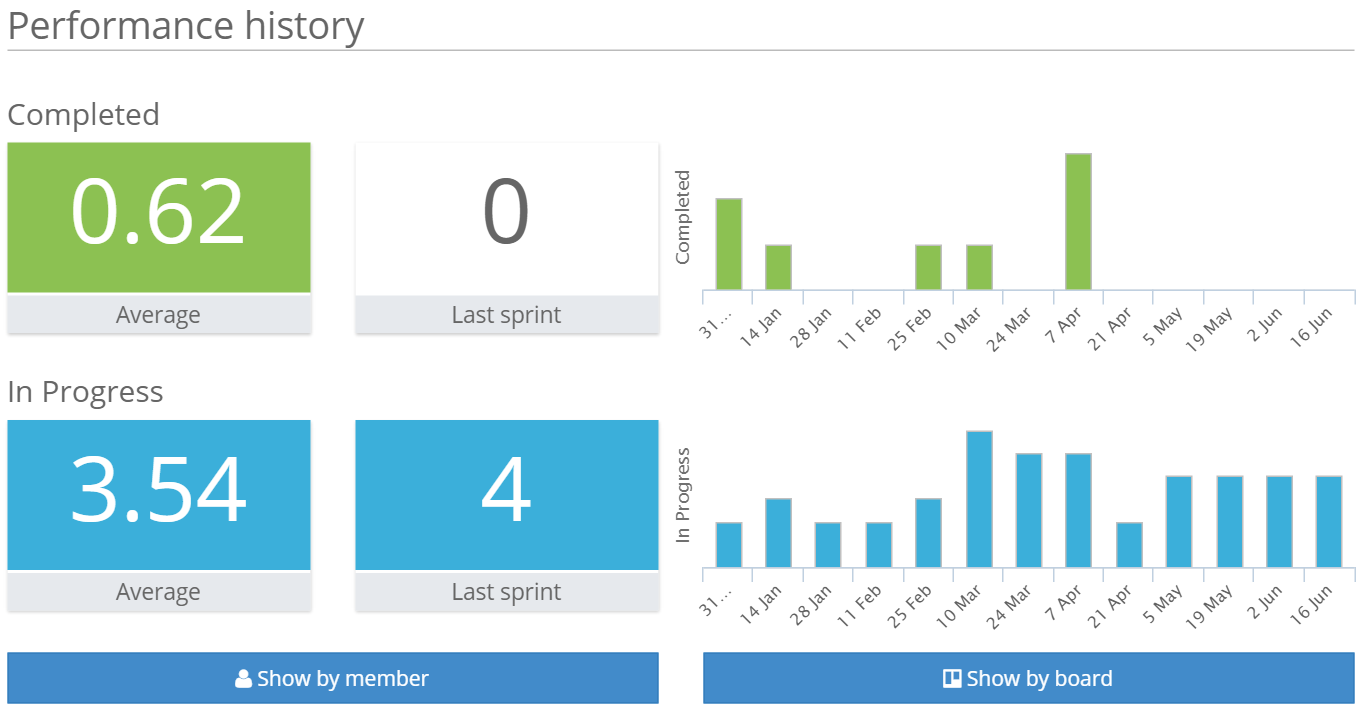
Task: Select the 25 Feb bar in Completed chart
Action: click(928, 267)
